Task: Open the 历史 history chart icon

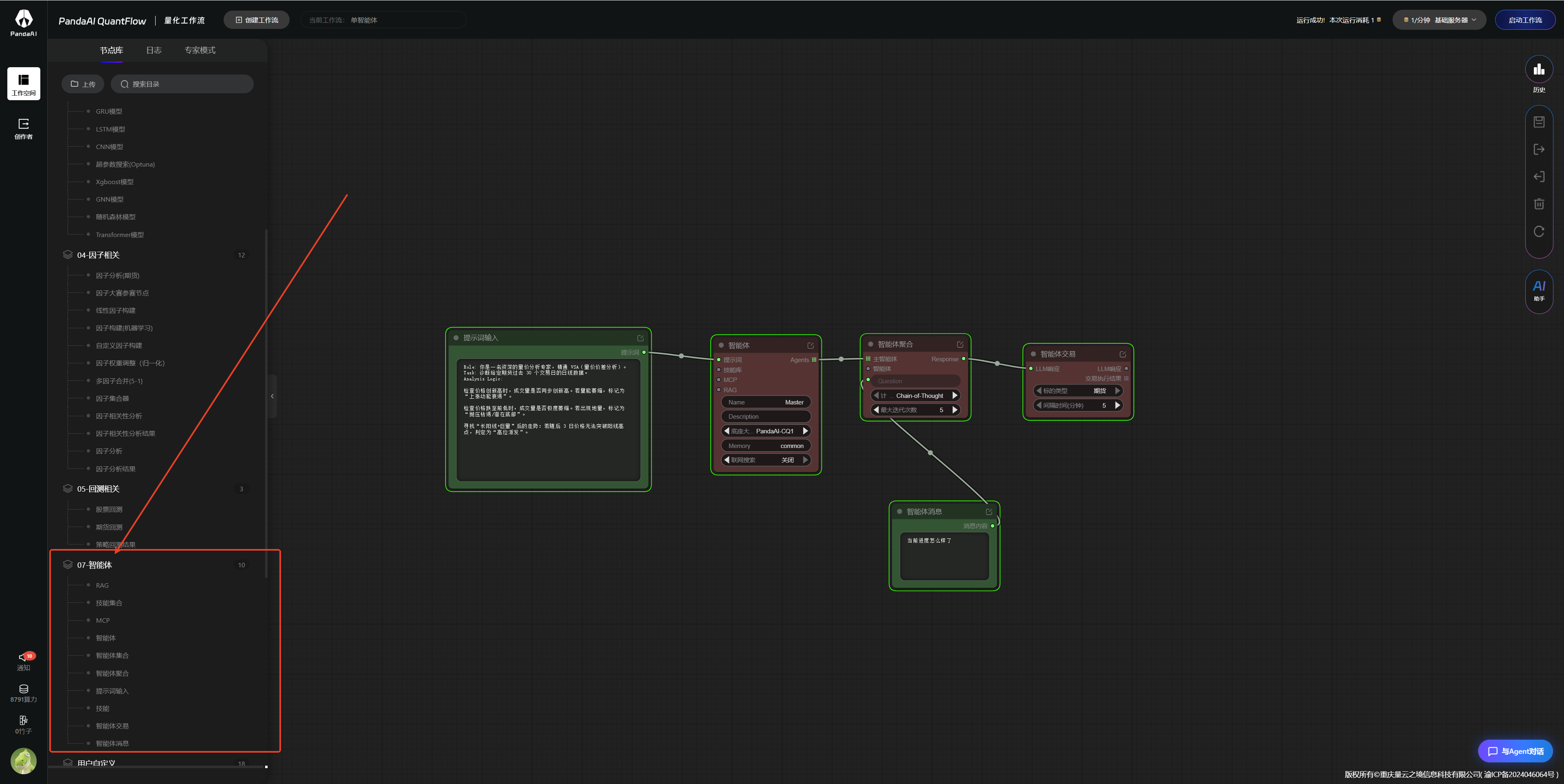Action: (x=1538, y=70)
